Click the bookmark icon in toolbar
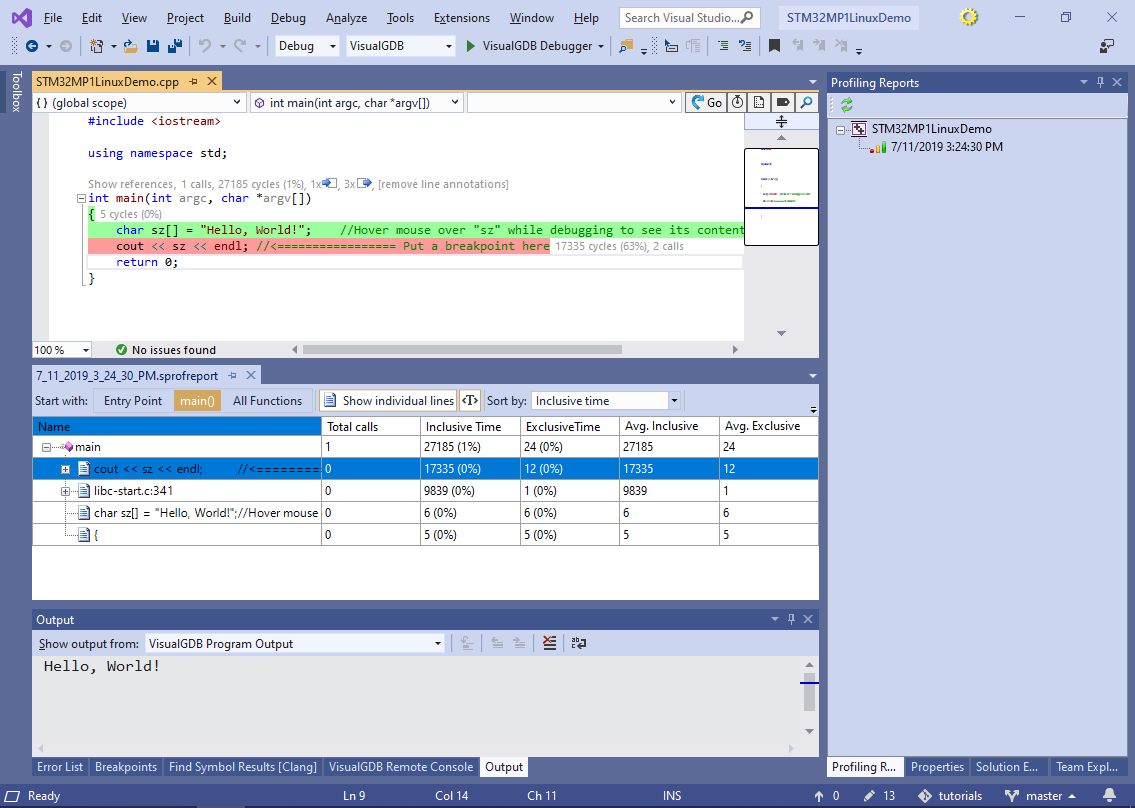The image size is (1135, 808). (774, 46)
